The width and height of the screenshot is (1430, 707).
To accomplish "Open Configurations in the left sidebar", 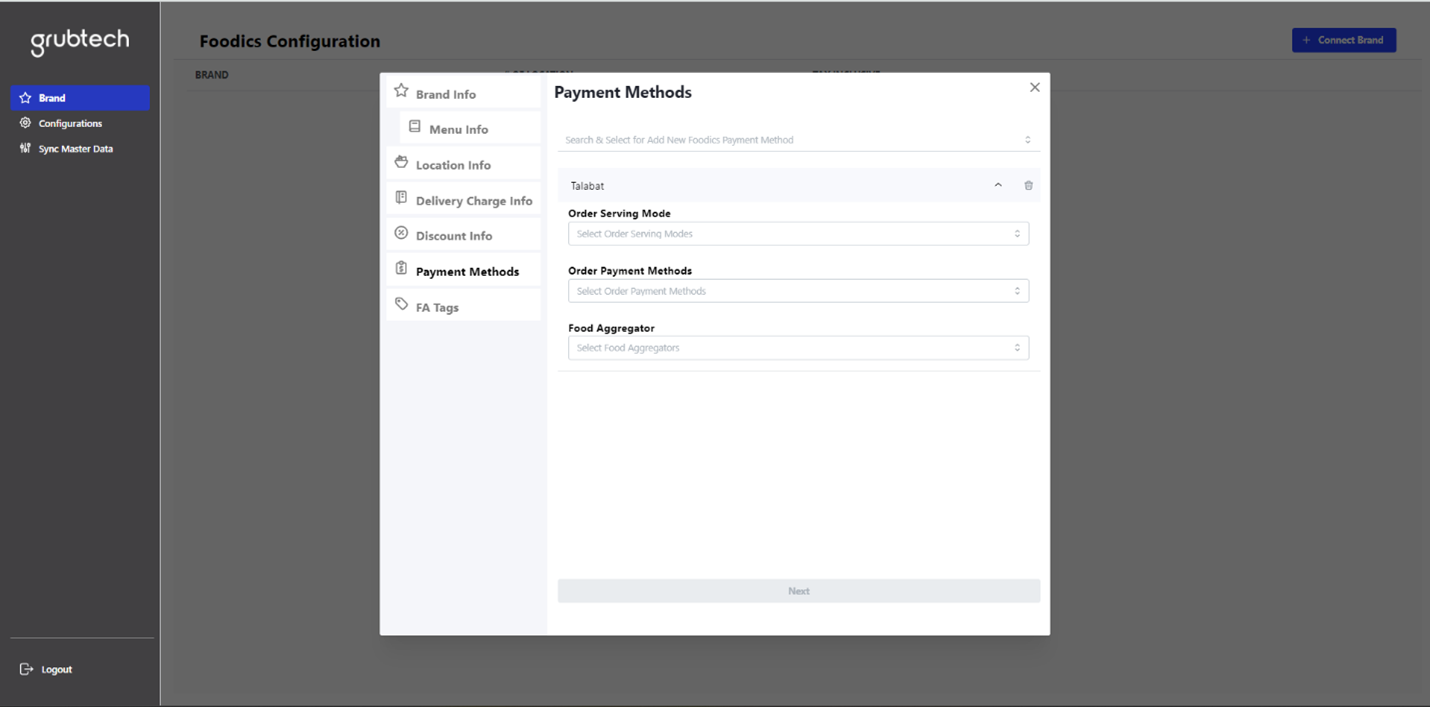I will pos(70,123).
